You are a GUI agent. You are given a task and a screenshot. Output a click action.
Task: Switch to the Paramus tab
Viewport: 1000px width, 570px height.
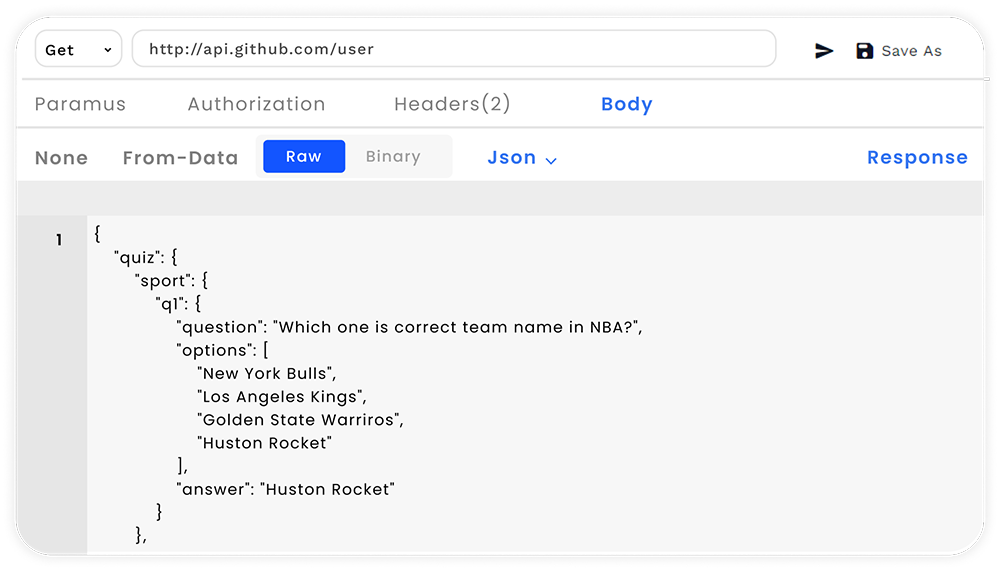(x=80, y=104)
